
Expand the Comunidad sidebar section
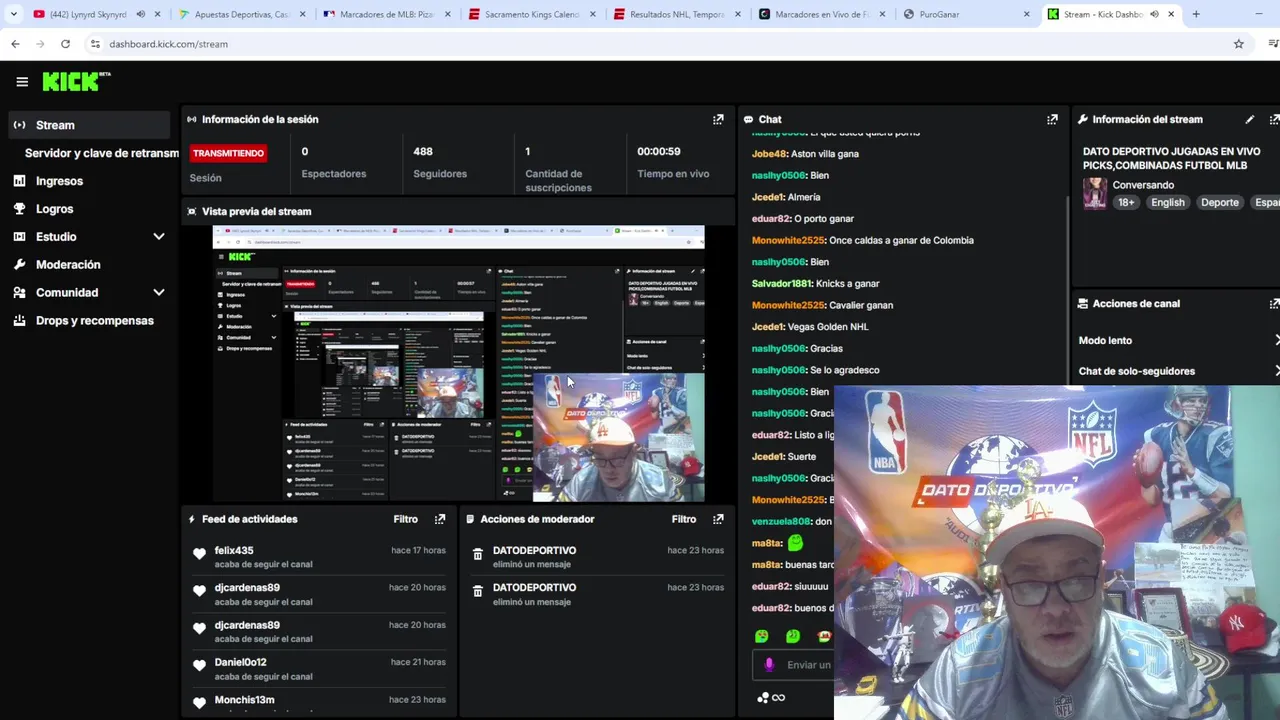pyautogui.click(x=158, y=293)
